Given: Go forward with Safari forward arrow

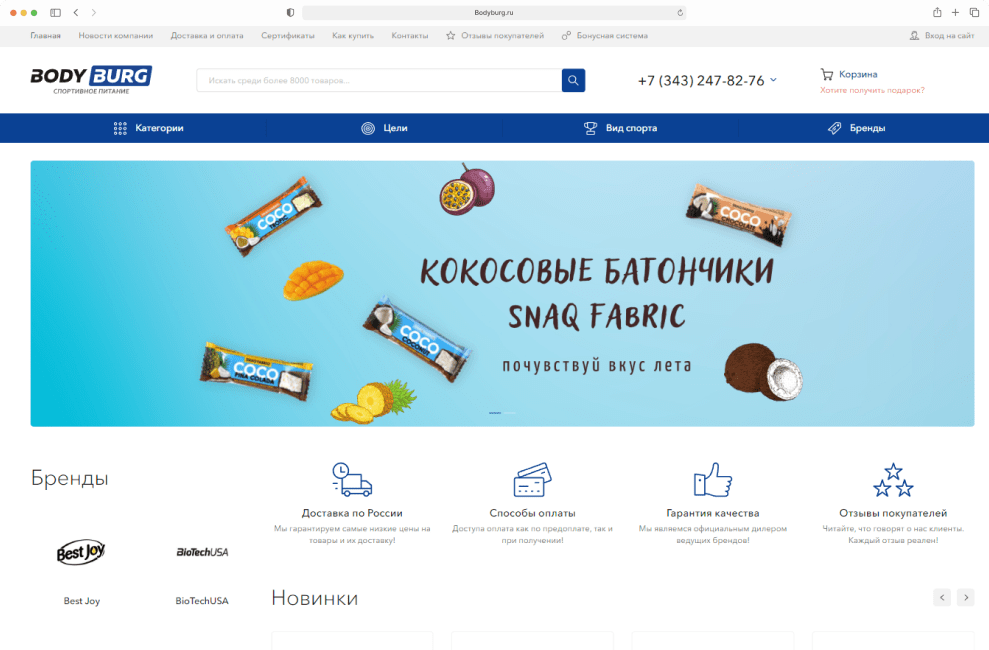Looking at the screenshot, I should click(93, 13).
